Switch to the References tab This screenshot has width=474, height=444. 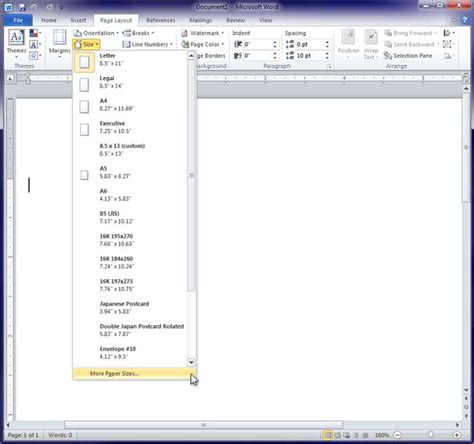[x=160, y=20]
